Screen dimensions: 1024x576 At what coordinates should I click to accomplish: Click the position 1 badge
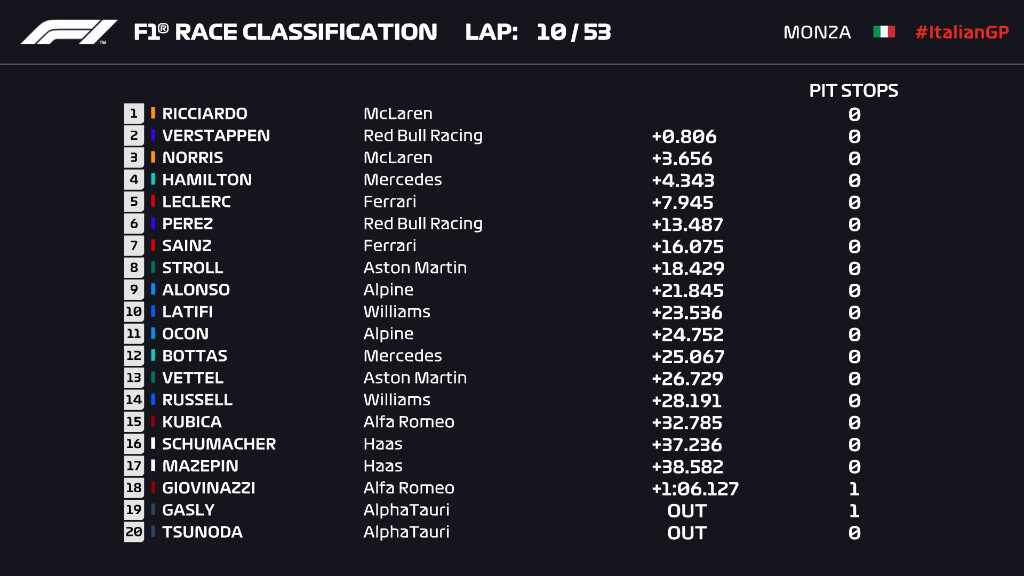click(x=134, y=114)
